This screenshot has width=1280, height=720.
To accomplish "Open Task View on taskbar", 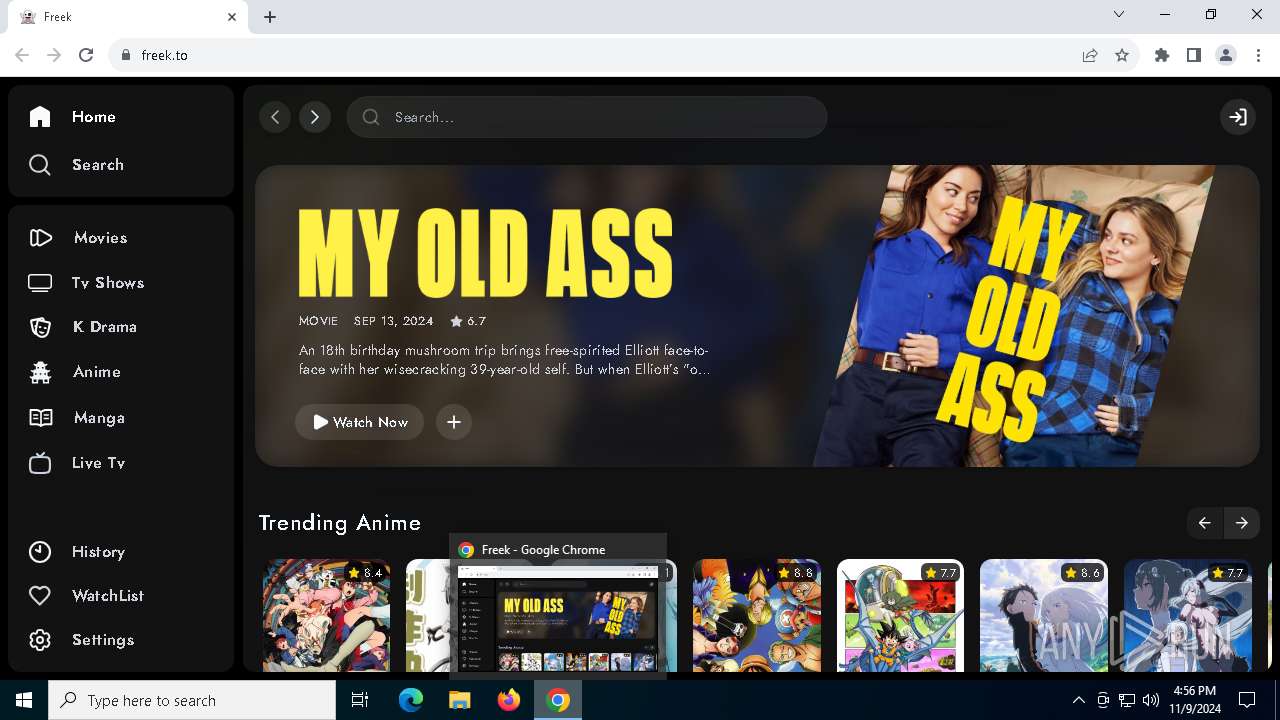I will [360, 701].
